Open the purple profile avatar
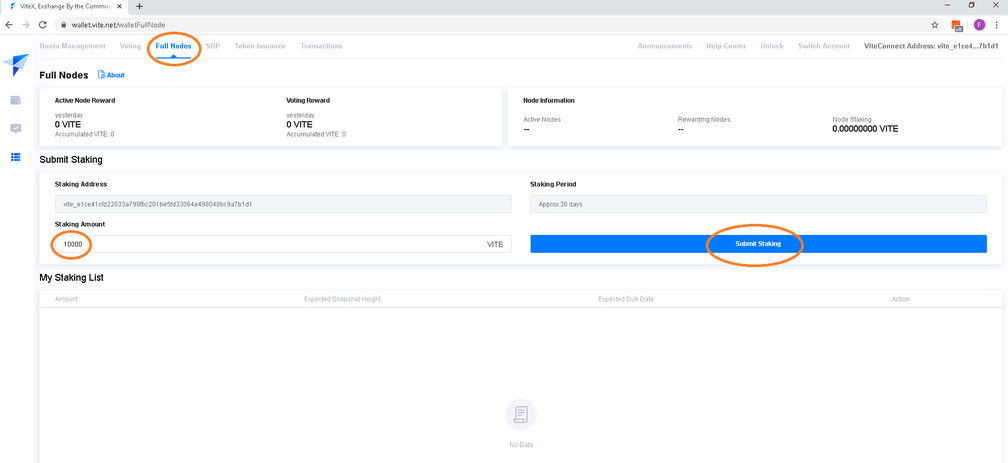This screenshot has width=1008, height=463. point(979,24)
